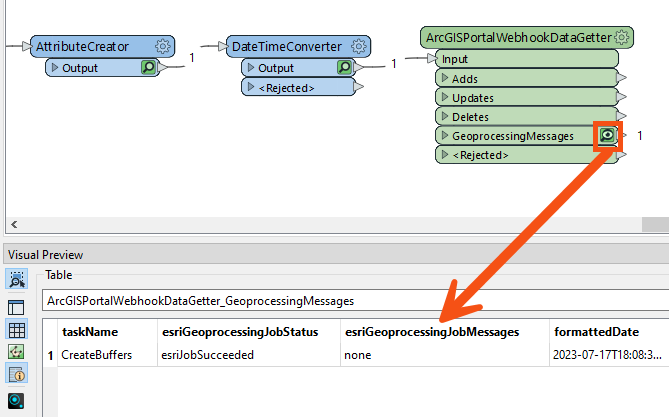The height and width of the screenshot is (417, 669).
Task: Expand DateTimeConverter Output port attributes
Action: point(251,67)
